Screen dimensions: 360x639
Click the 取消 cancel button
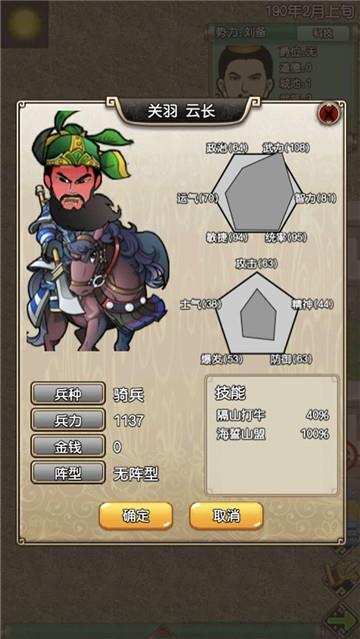226,516
